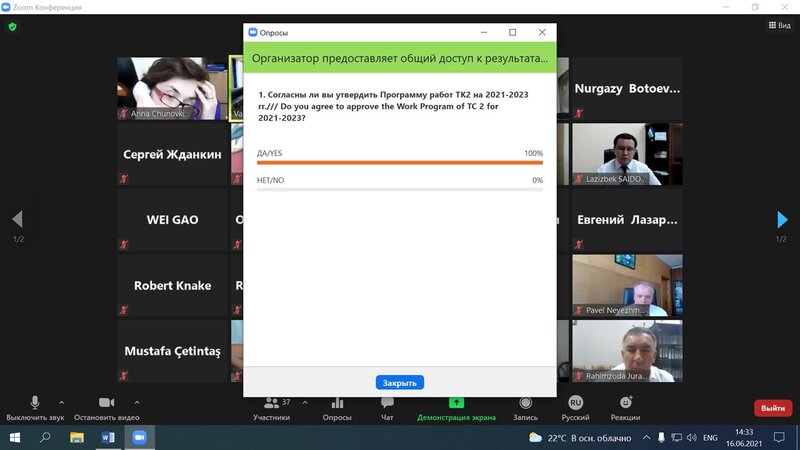Open the Polls (Опросы) toolbar icon
Screen dimensions: 800x450
pos(336,402)
